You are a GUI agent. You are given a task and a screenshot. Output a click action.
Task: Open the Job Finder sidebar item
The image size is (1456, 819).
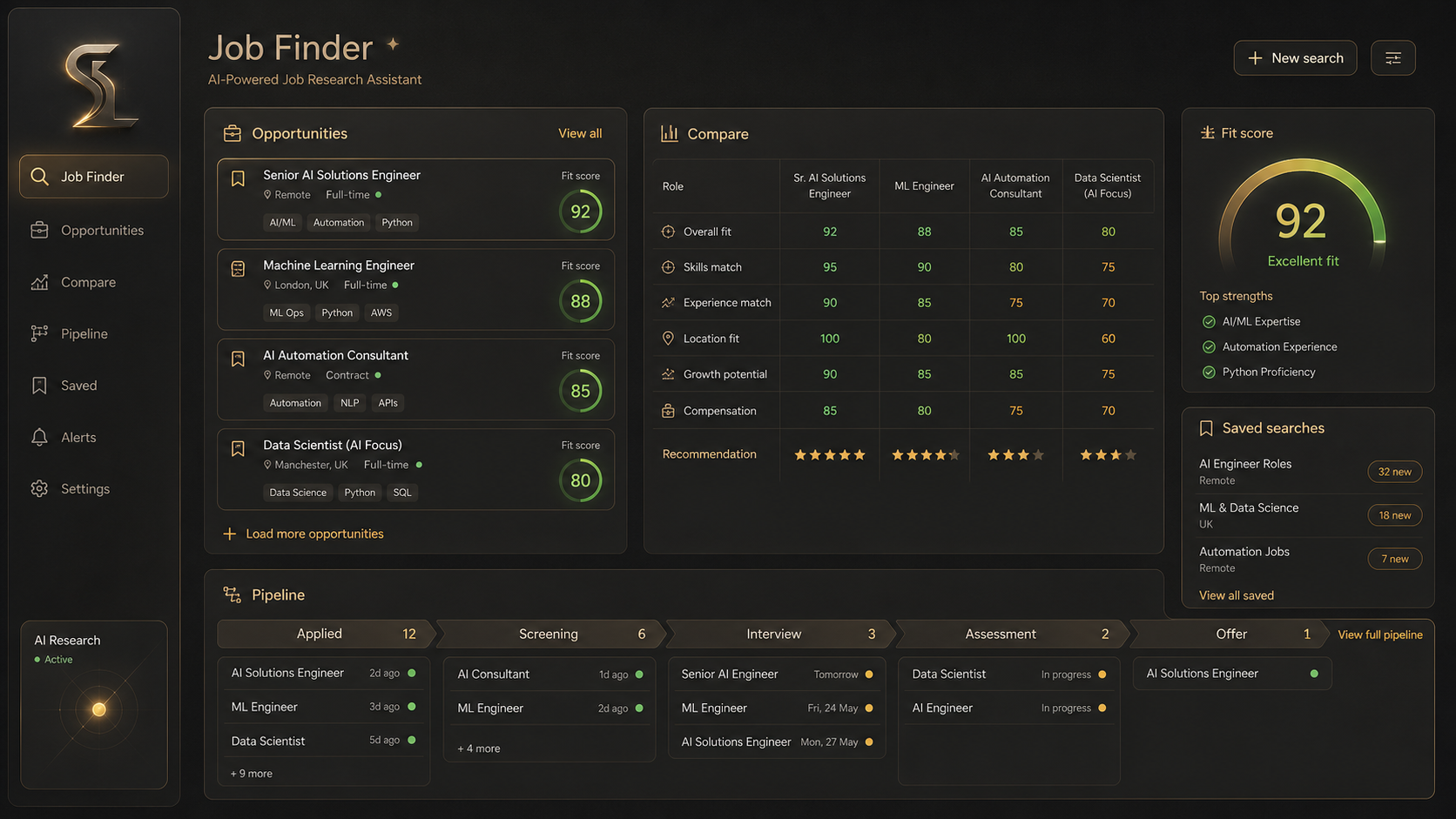click(x=94, y=177)
